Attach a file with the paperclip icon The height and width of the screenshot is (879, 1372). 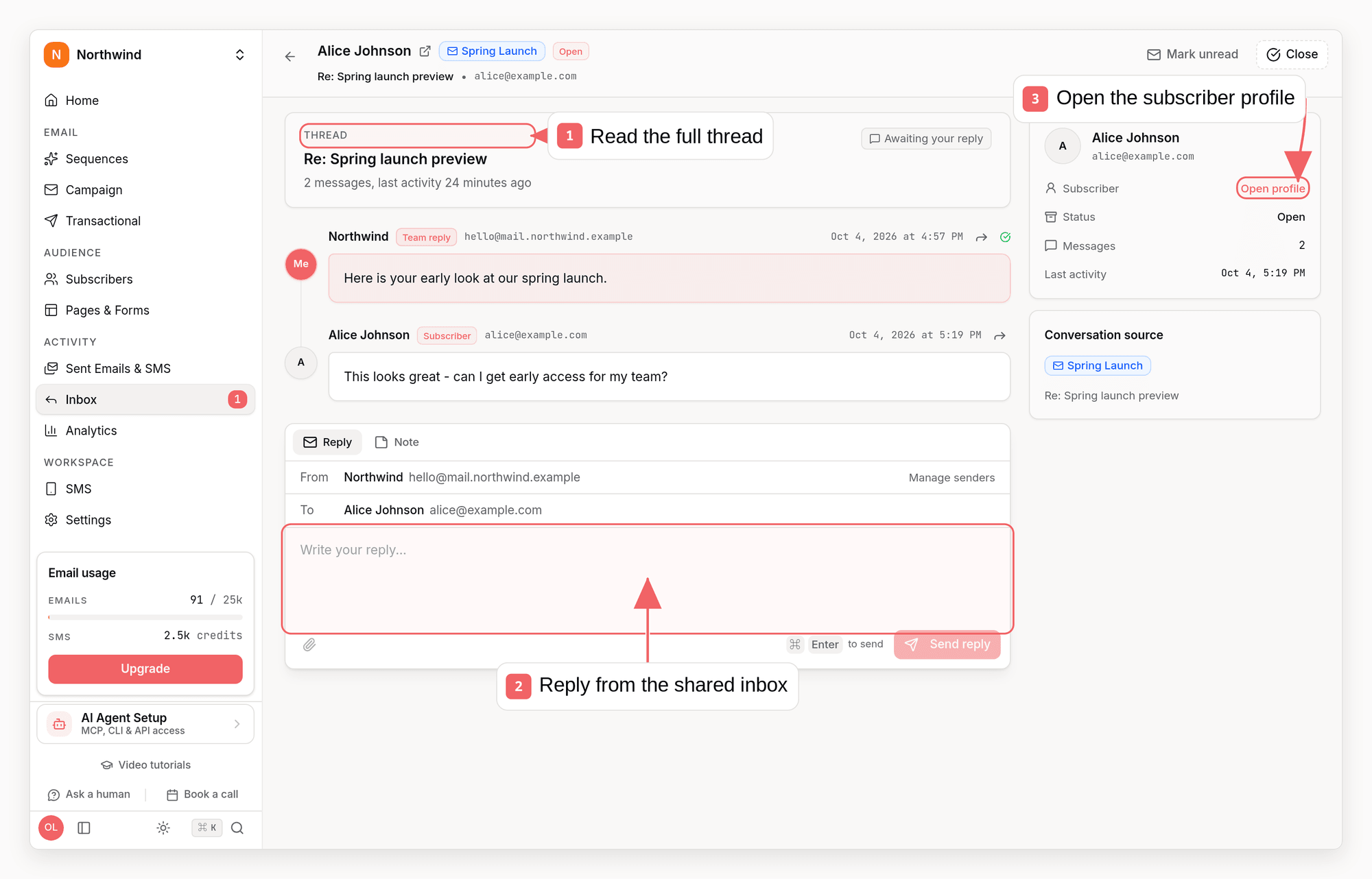click(x=309, y=645)
